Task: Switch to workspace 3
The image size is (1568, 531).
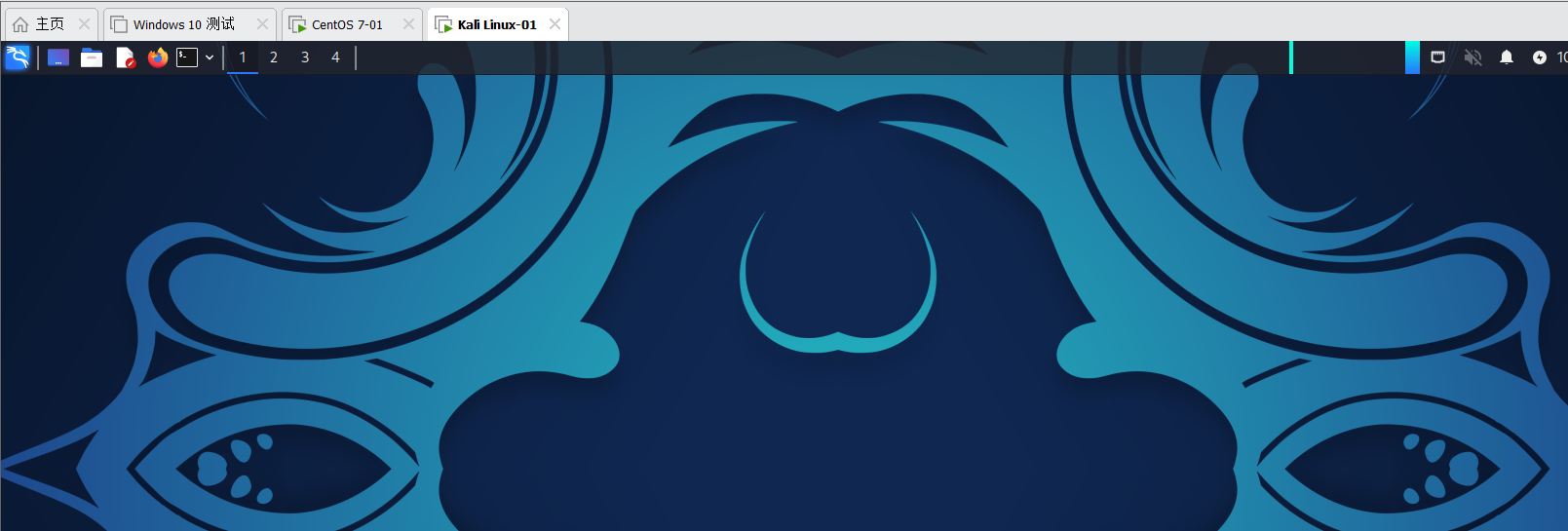Action: pos(305,57)
